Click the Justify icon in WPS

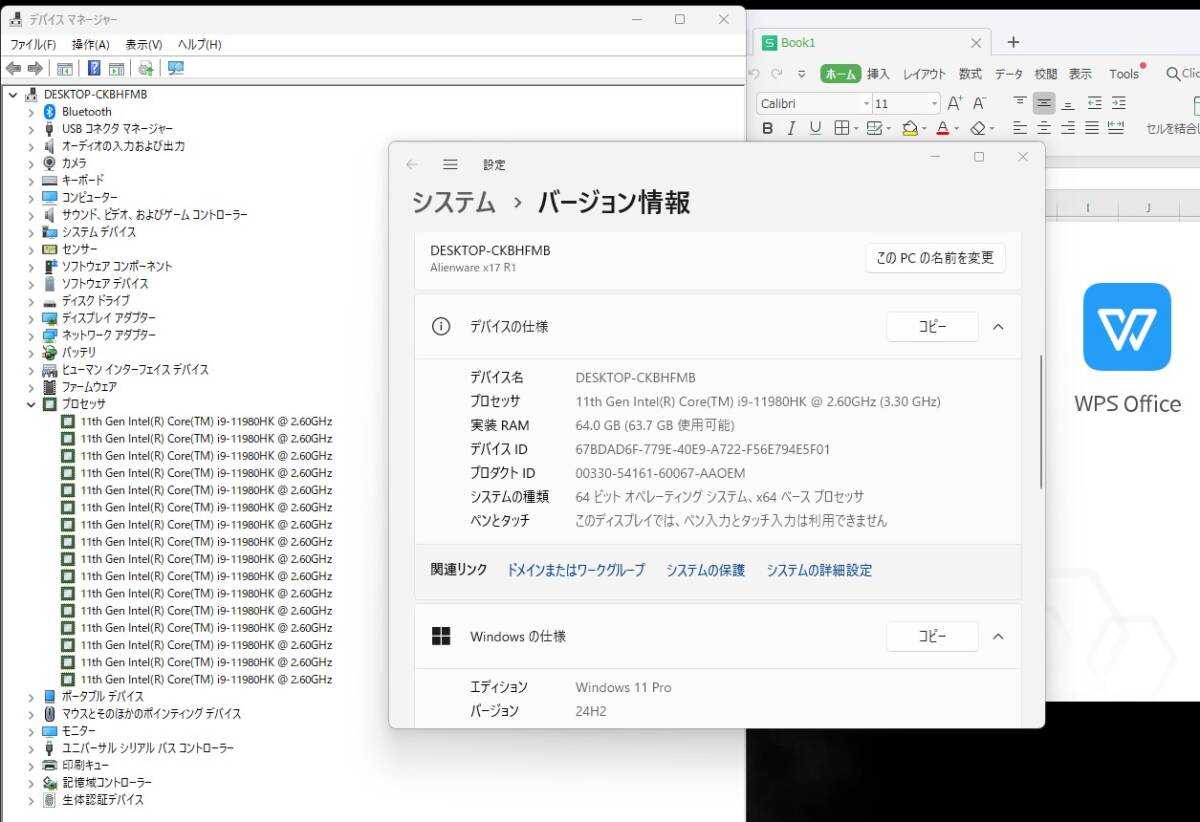[x=1092, y=128]
